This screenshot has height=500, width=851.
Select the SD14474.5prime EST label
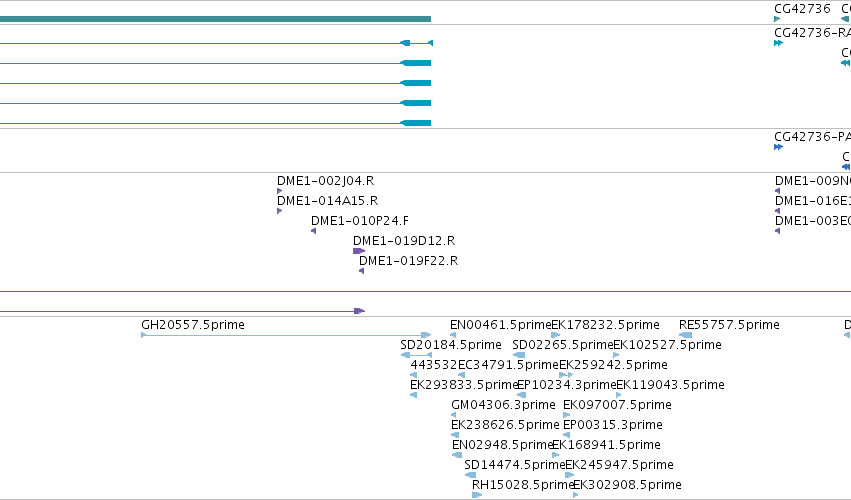tap(515, 465)
